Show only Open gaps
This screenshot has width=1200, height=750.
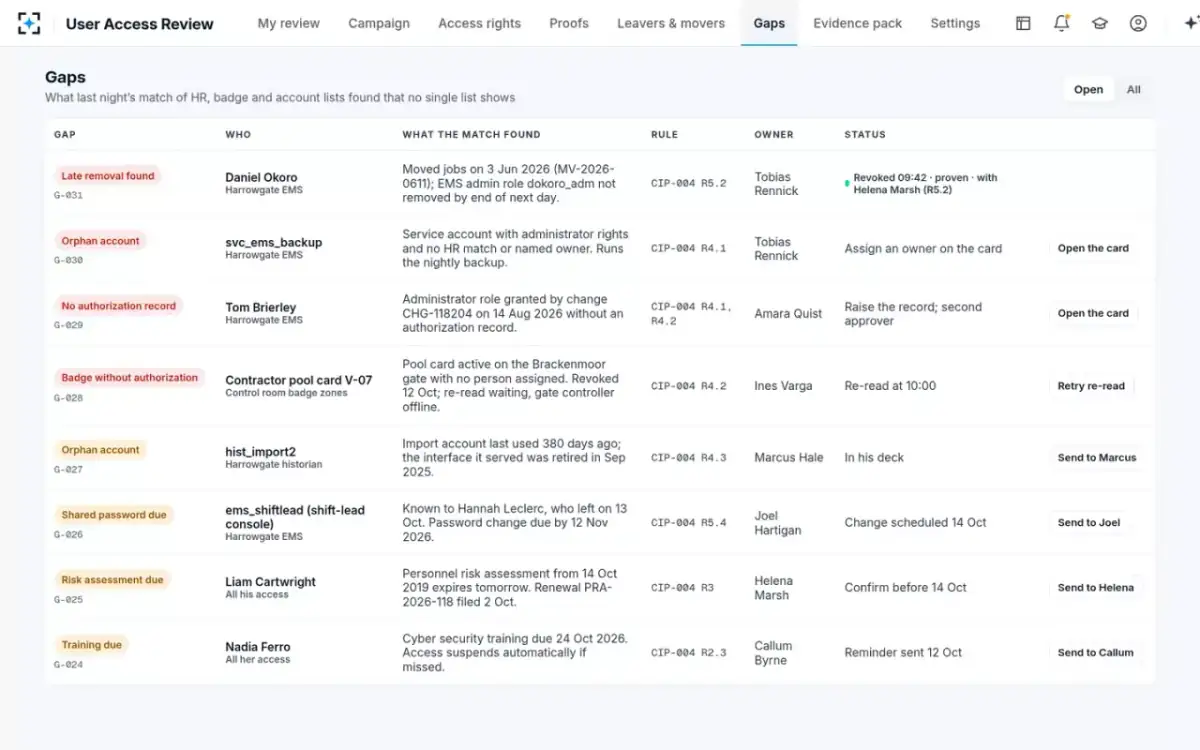[1088, 89]
